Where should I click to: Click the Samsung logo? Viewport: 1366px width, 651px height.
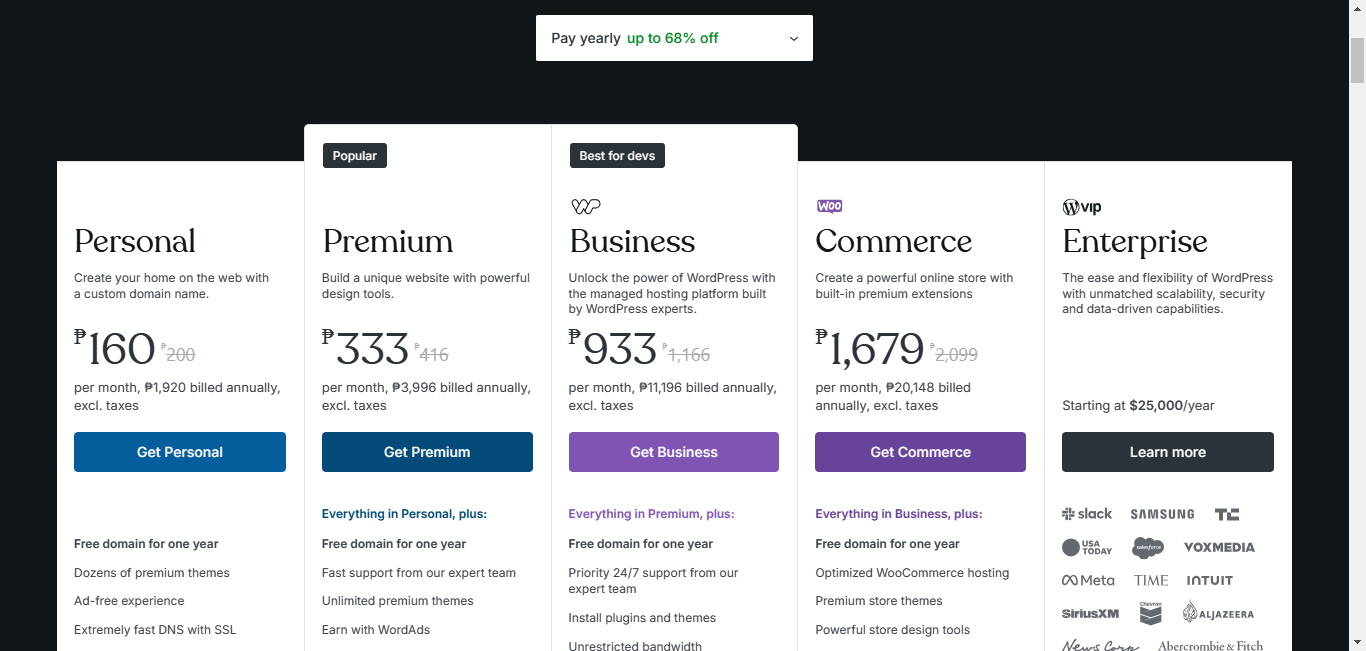(1162, 514)
